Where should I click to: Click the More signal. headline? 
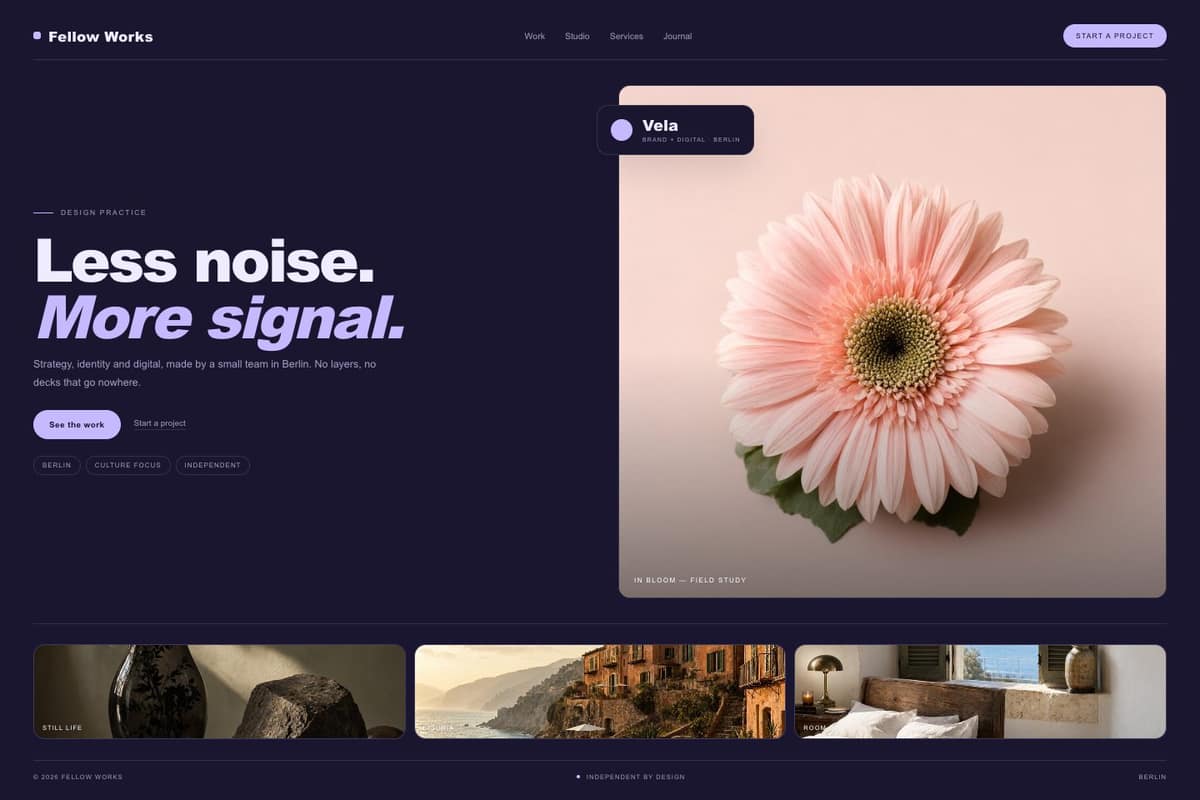(x=221, y=317)
